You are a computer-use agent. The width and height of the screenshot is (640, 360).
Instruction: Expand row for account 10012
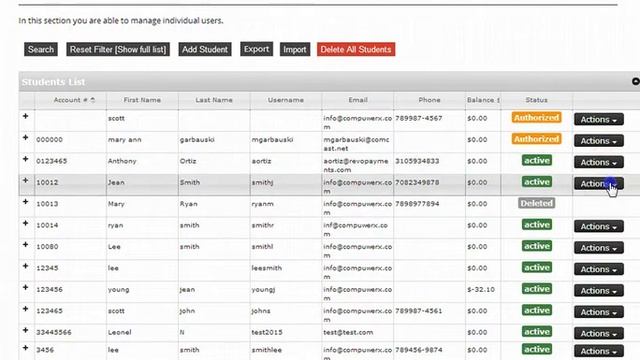tap(25, 180)
